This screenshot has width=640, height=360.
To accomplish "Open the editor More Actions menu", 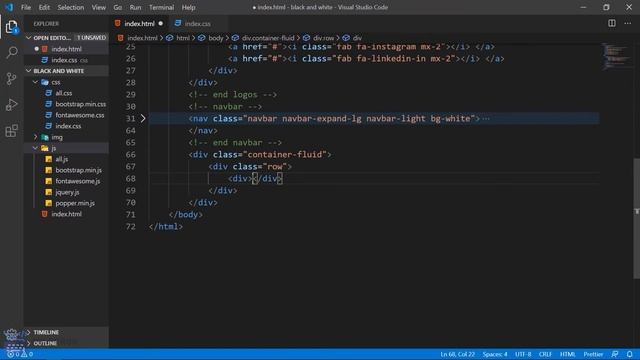I will click(627, 23).
